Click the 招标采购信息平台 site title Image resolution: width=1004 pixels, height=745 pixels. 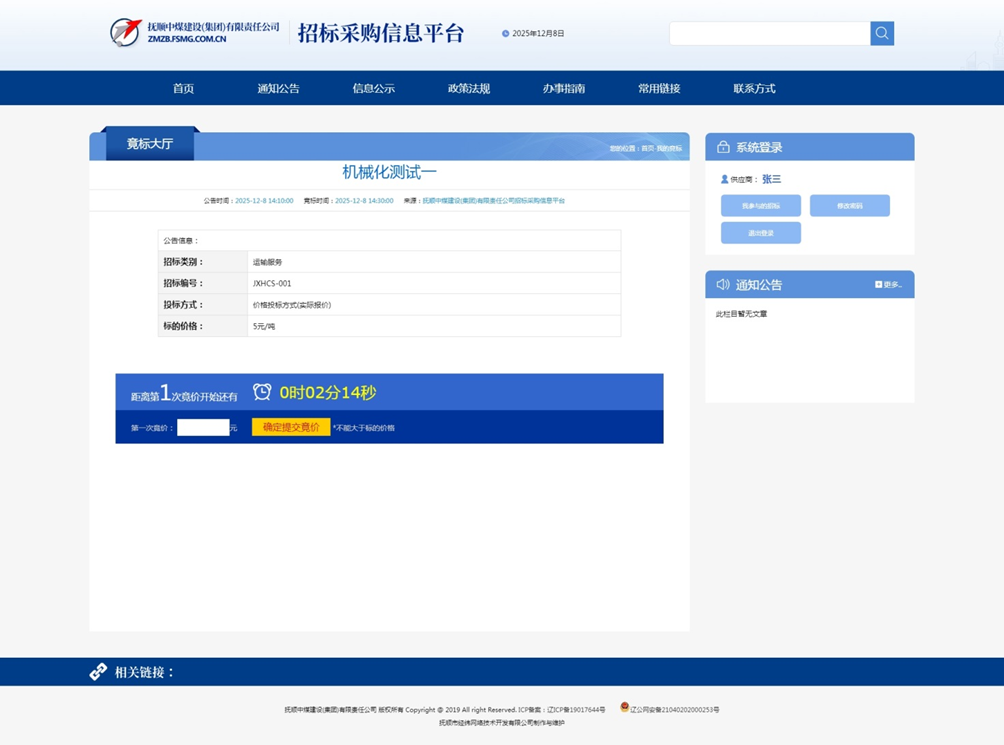pos(381,33)
